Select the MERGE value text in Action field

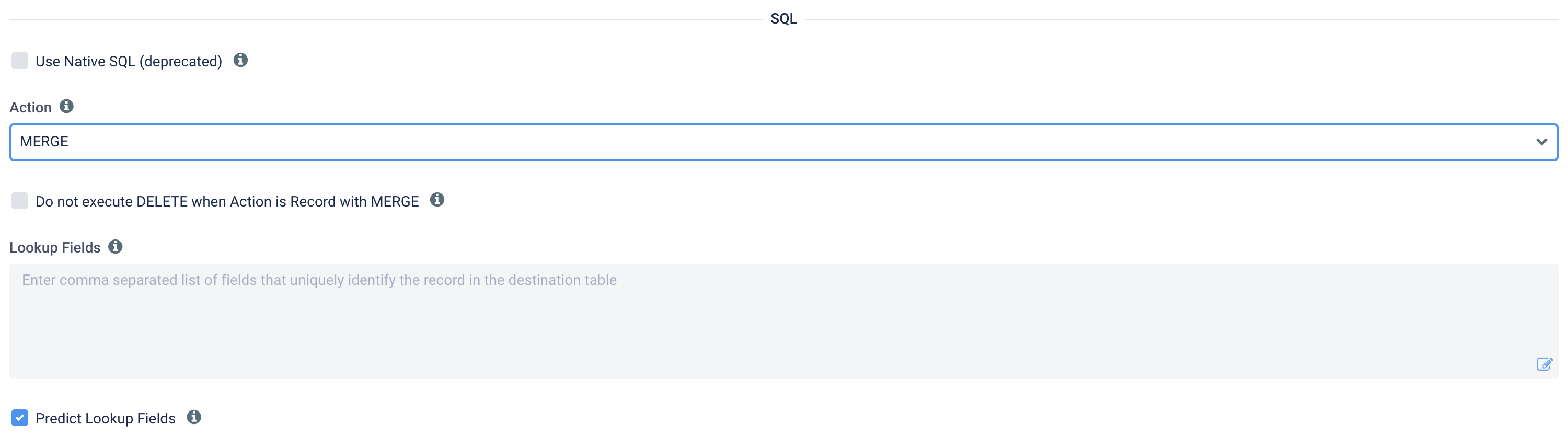pos(44,141)
